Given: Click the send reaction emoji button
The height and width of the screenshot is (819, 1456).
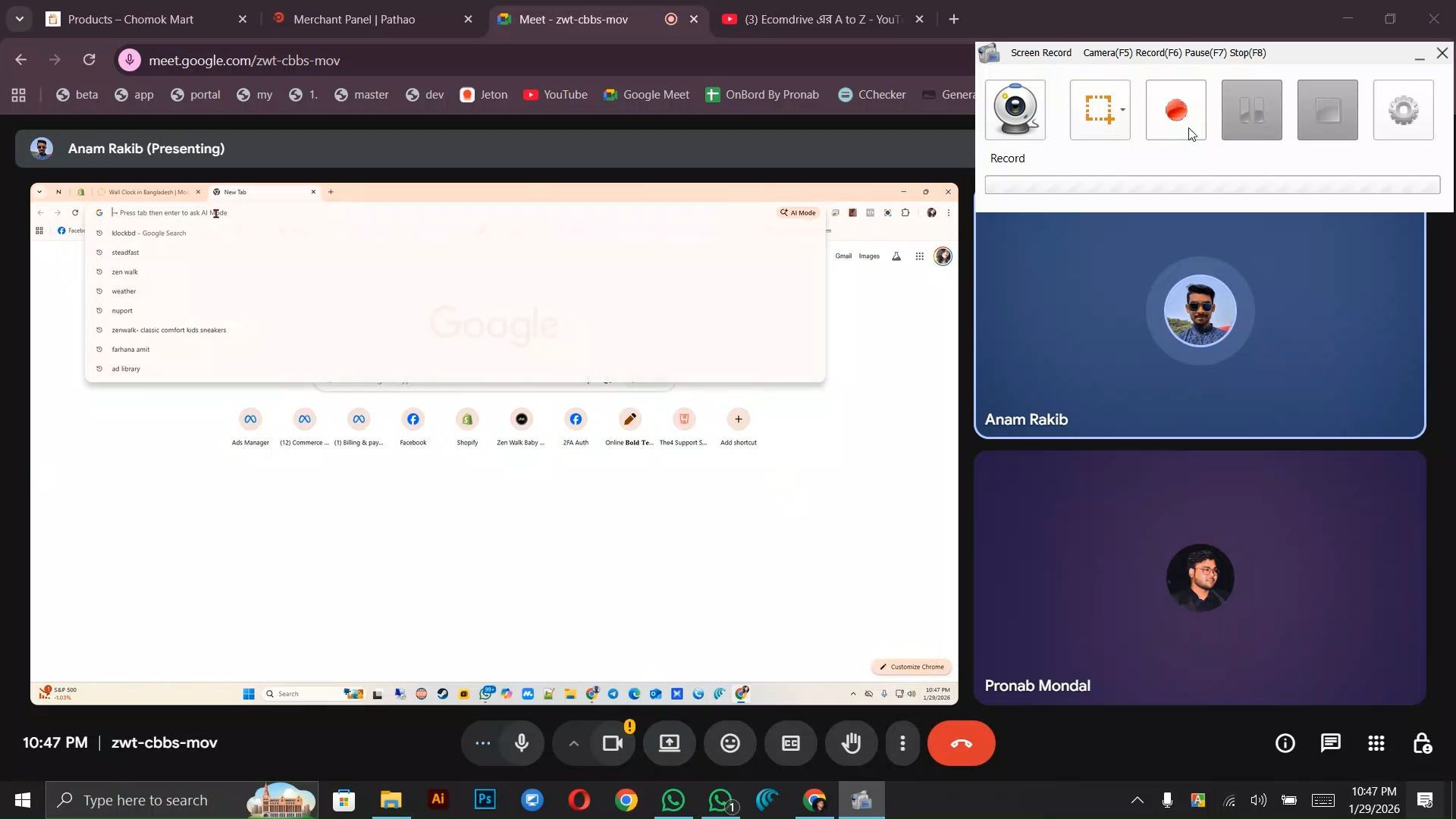Looking at the screenshot, I should coord(730,743).
